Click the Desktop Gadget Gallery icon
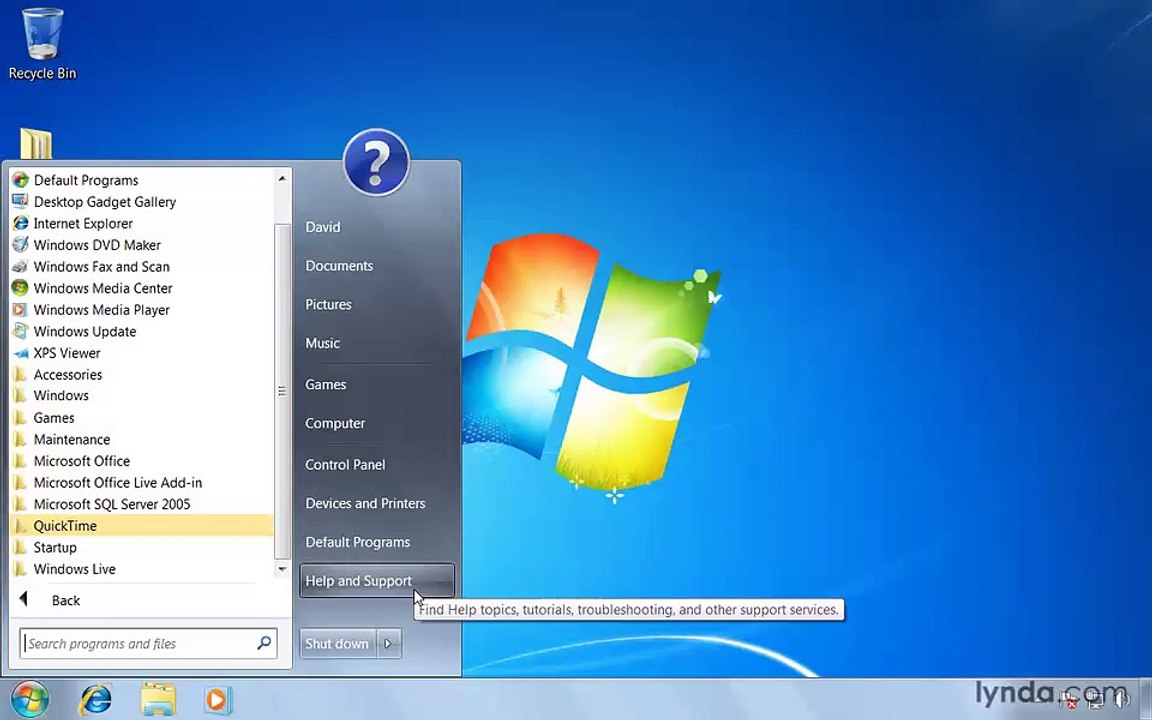 pos(21,201)
